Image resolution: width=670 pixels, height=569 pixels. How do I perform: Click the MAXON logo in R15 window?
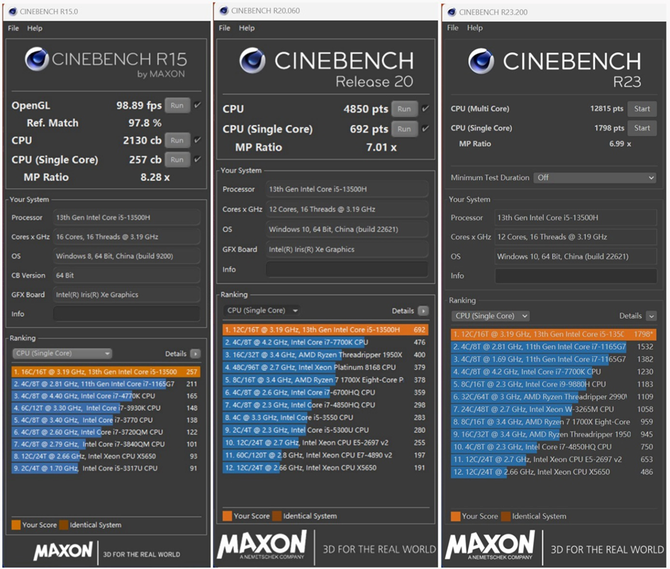[x=63, y=551]
